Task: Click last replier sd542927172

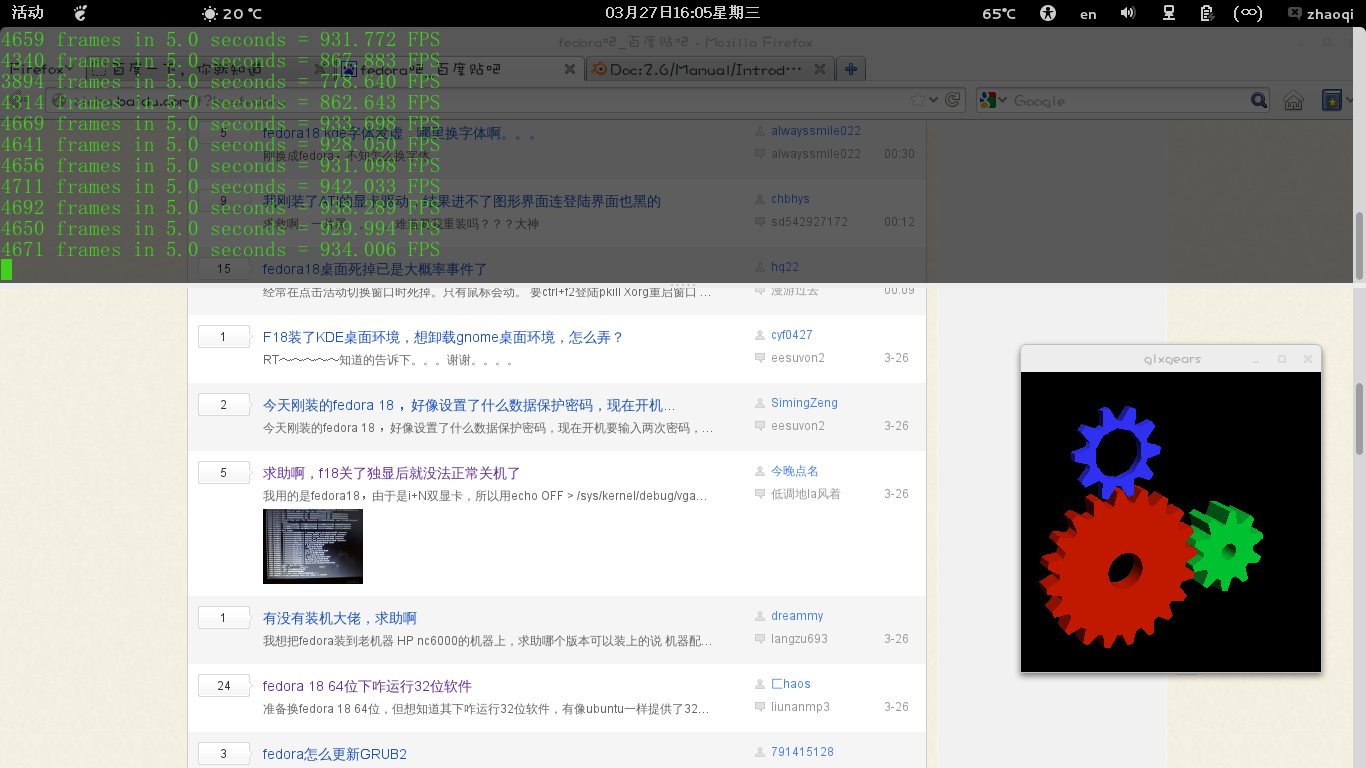Action: [809, 222]
